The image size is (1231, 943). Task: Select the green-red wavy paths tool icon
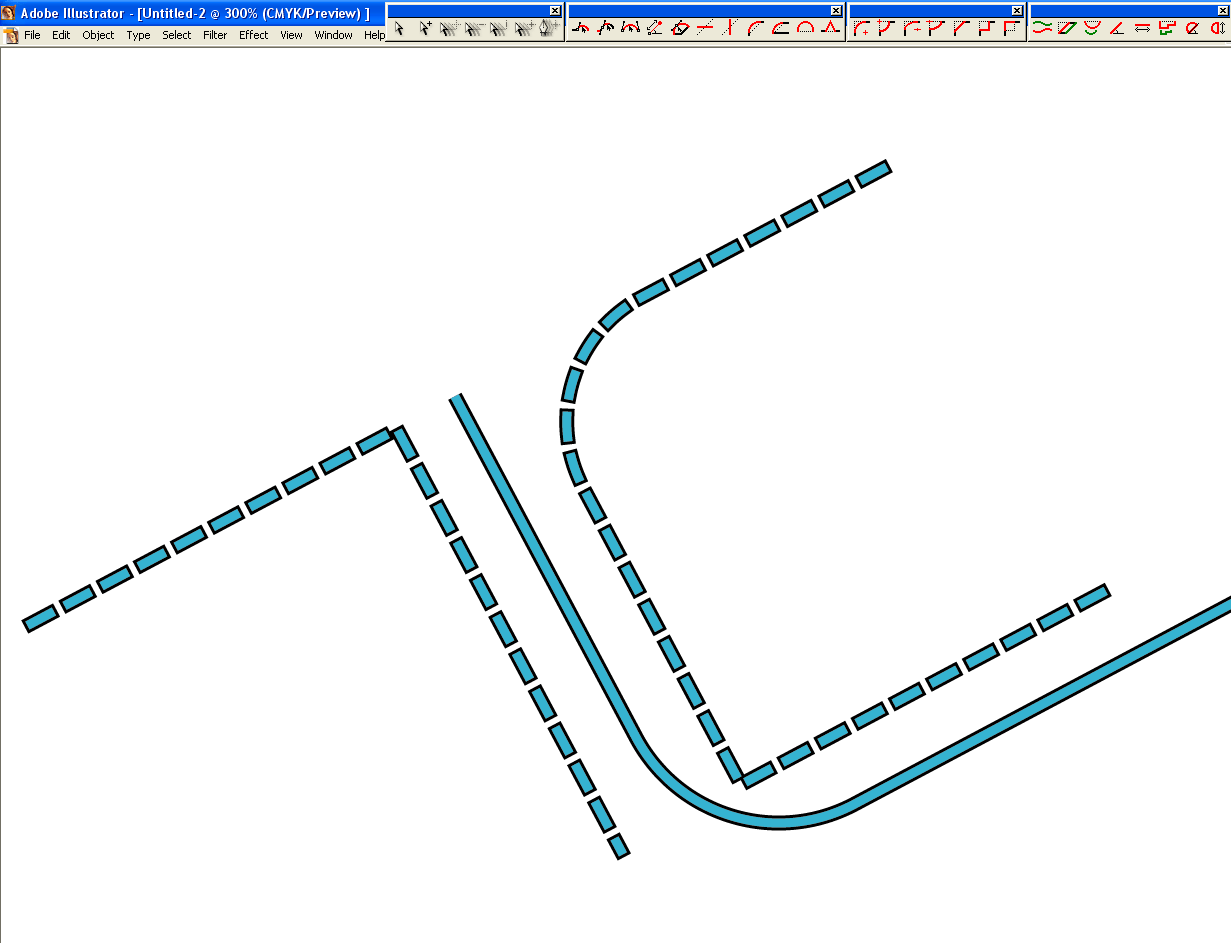click(1042, 28)
